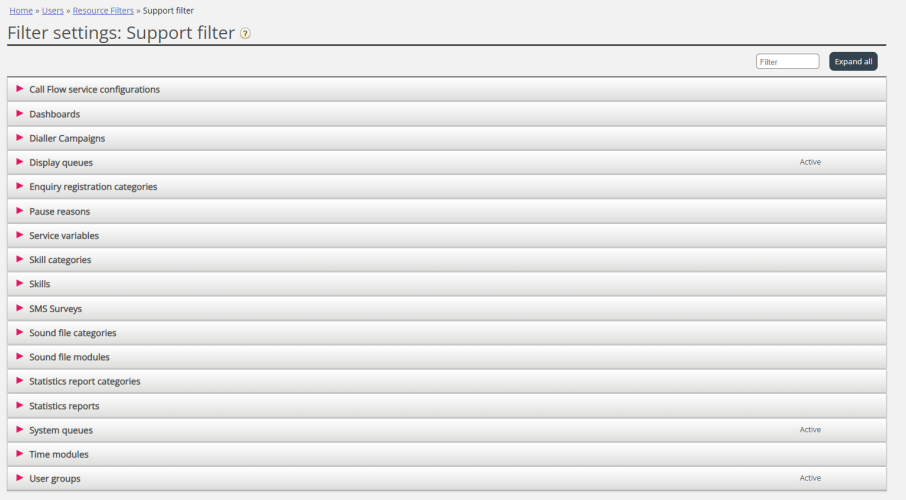Expand the Dashboards section arrow

tap(20, 114)
